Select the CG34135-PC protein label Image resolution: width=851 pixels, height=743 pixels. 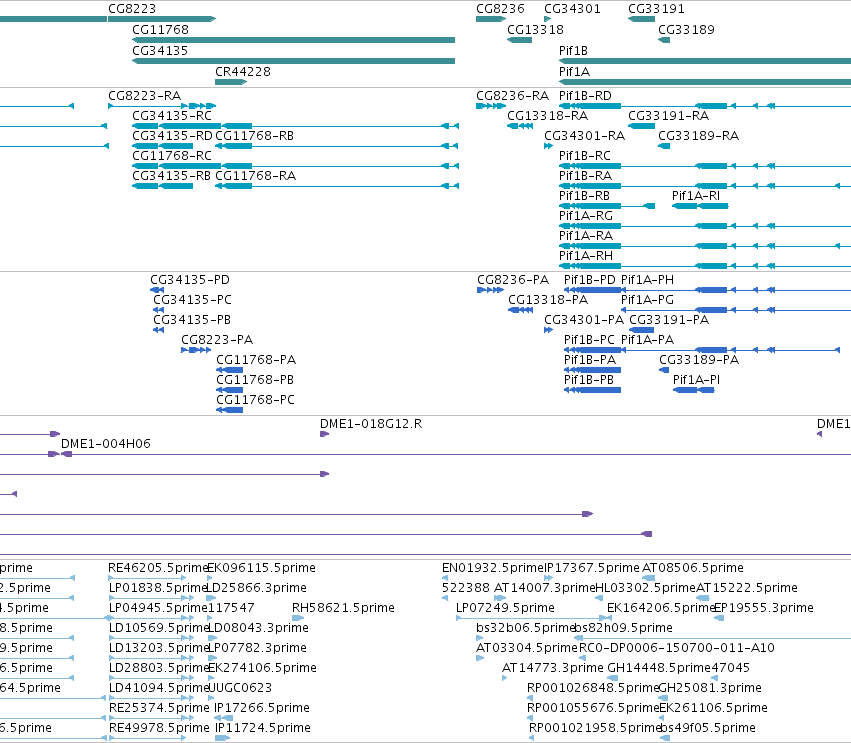[x=192, y=300]
